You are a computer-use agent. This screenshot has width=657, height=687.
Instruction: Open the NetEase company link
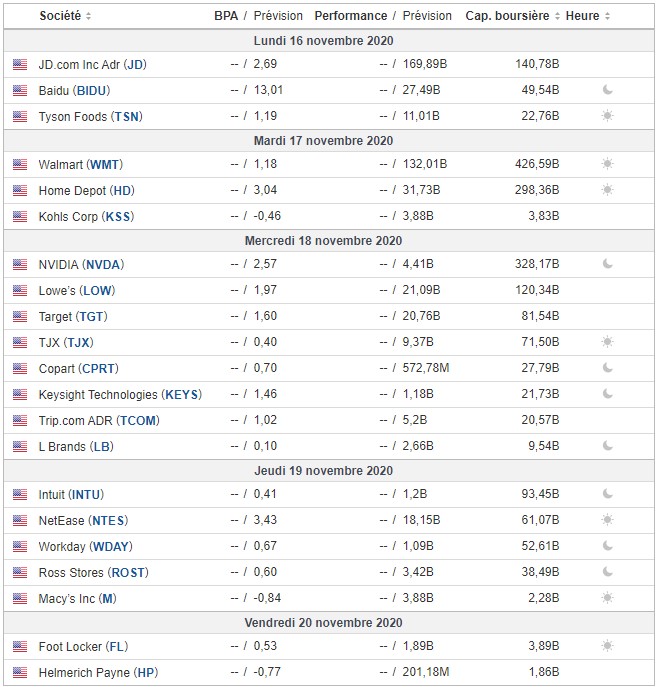pos(83,520)
